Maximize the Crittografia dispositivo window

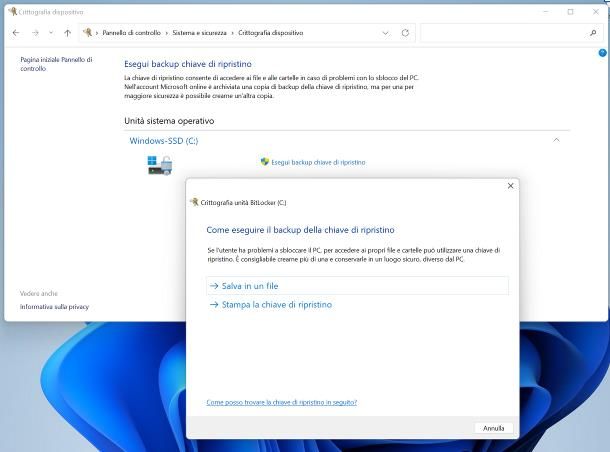pyautogui.click(x=570, y=12)
